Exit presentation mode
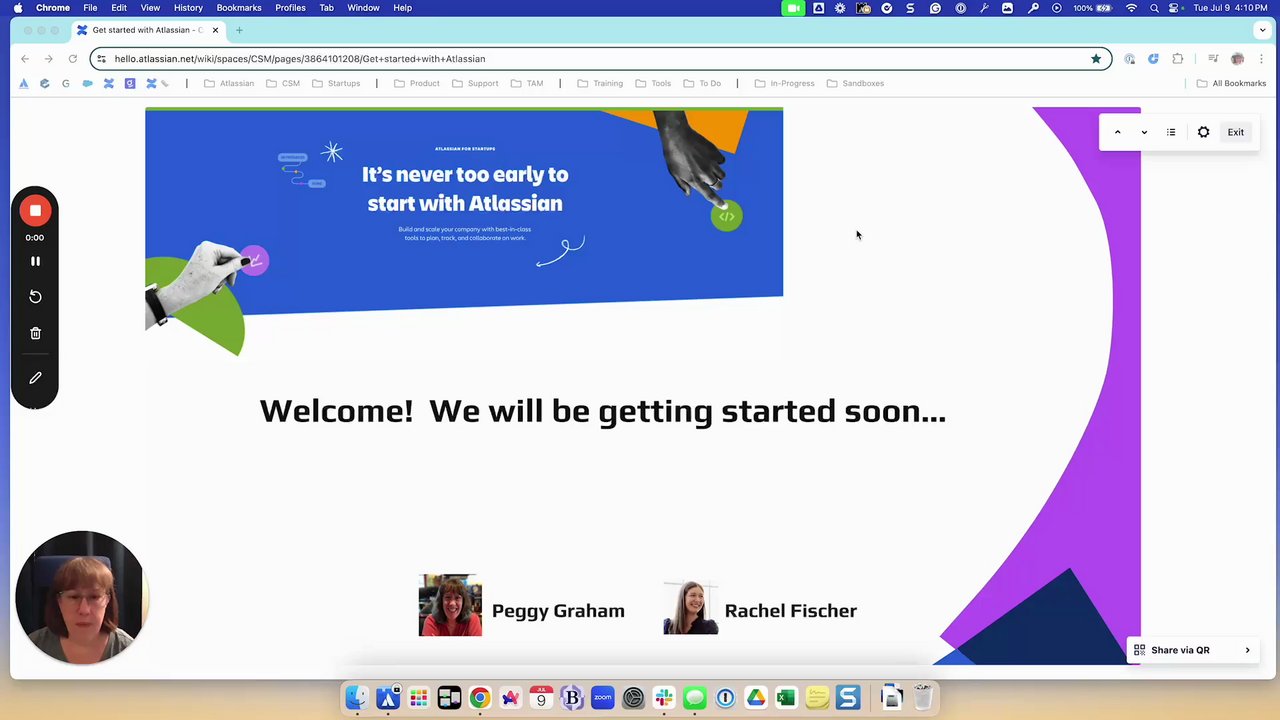 pos(1236,132)
